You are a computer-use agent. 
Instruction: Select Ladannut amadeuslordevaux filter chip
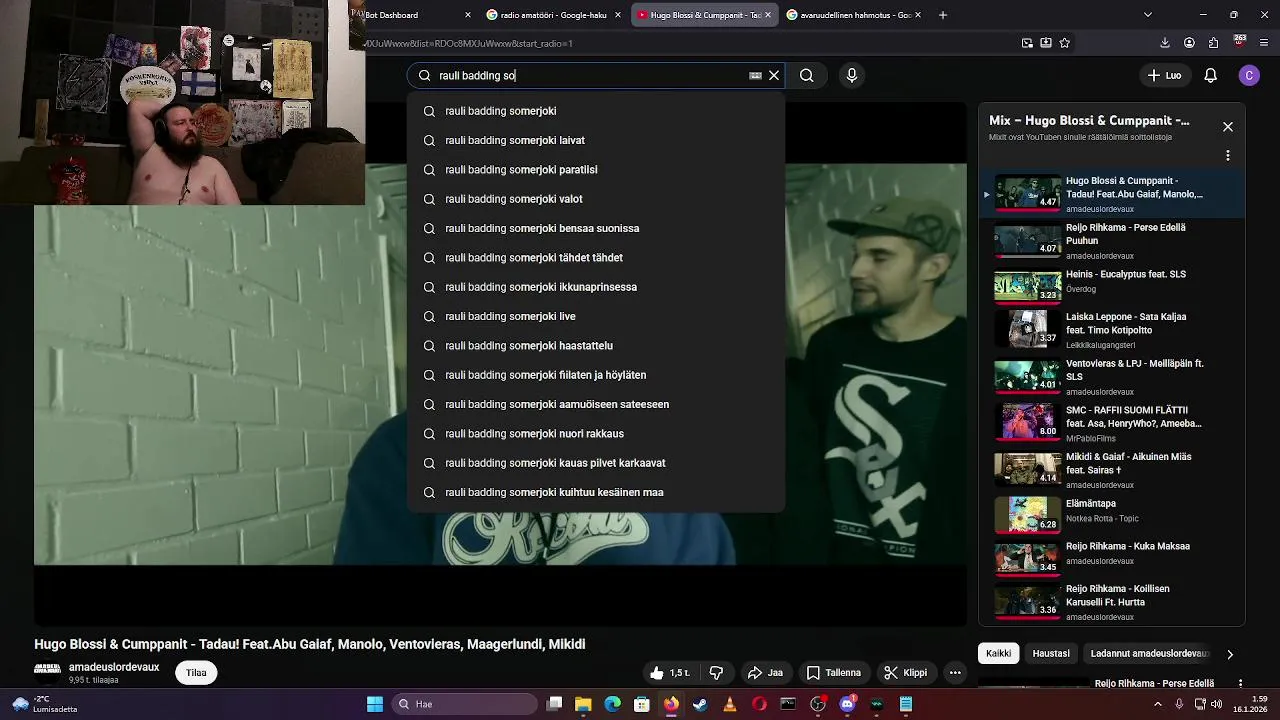click(1149, 653)
